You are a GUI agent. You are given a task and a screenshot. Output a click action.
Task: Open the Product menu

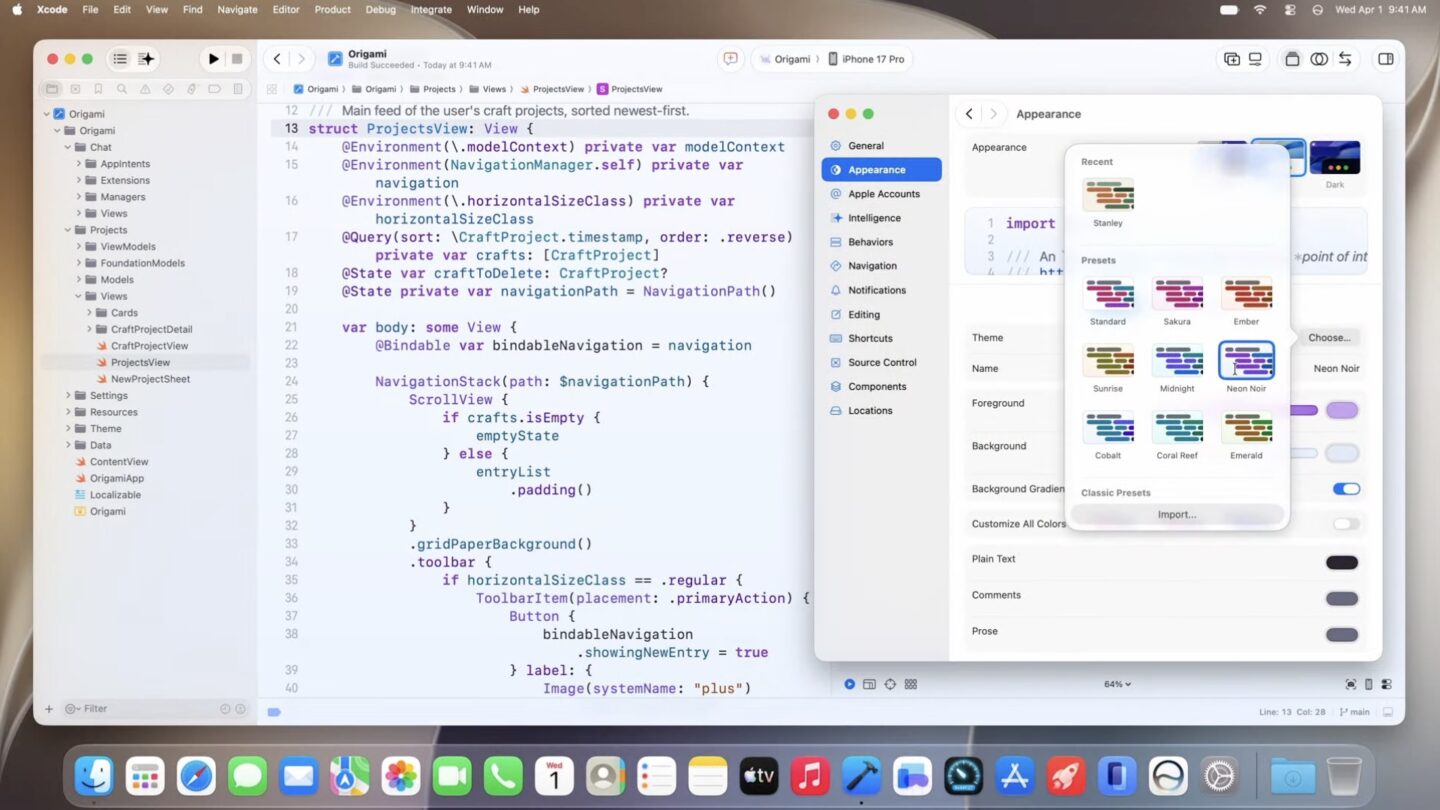pyautogui.click(x=332, y=10)
